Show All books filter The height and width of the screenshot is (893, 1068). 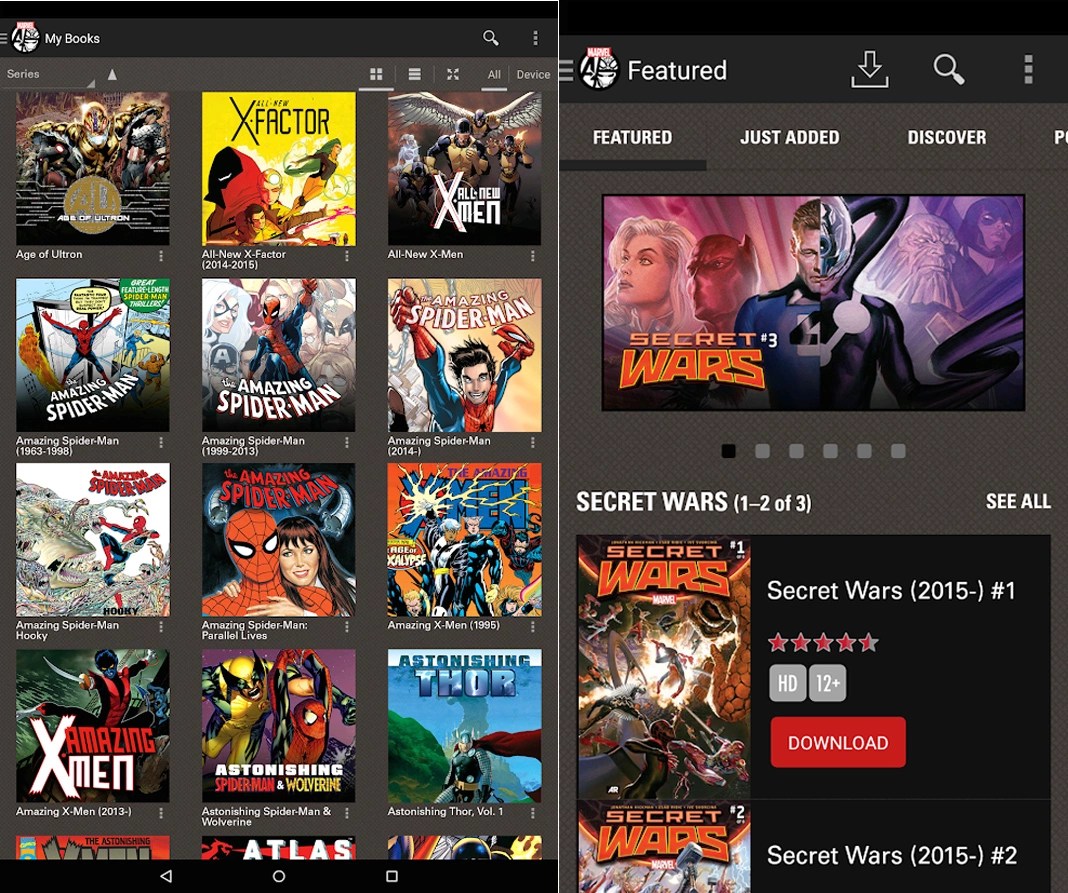[494, 75]
